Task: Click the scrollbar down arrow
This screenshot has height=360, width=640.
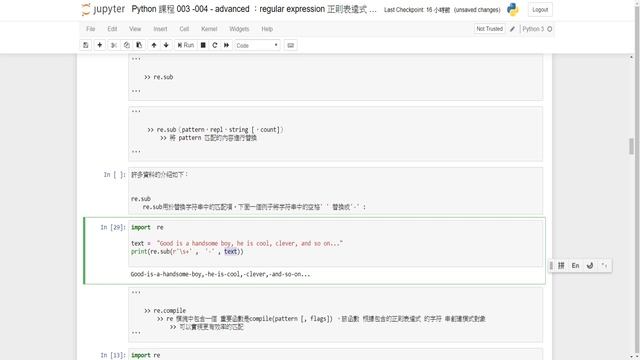Action: pos(631,356)
